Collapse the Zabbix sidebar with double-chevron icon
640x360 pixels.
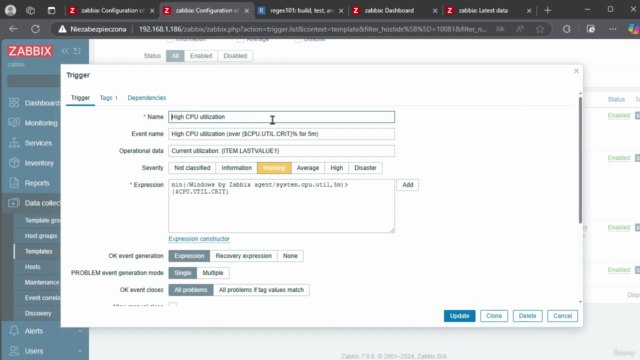(65, 51)
